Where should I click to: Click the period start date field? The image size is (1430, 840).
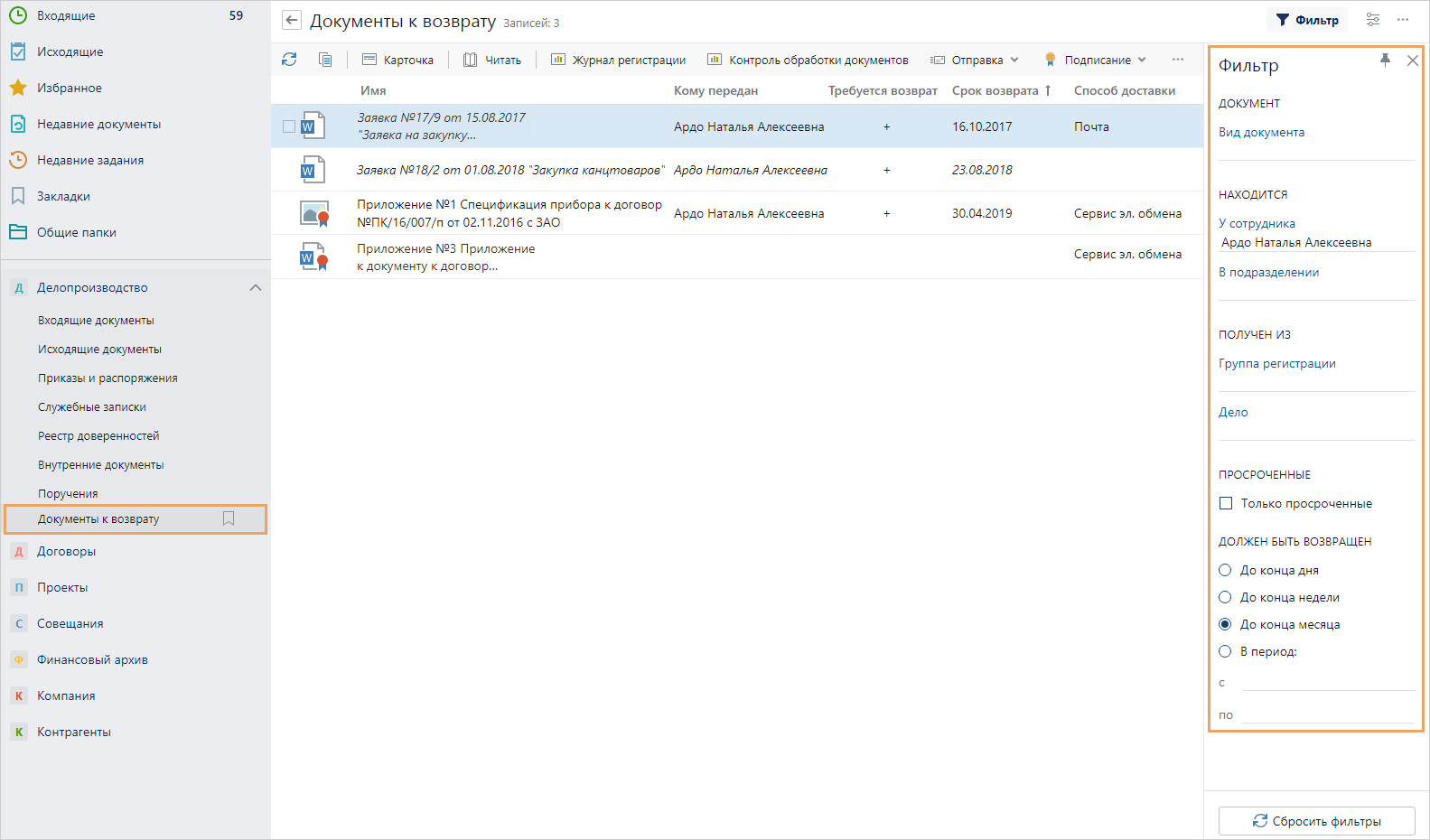click(x=1328, y=682)
